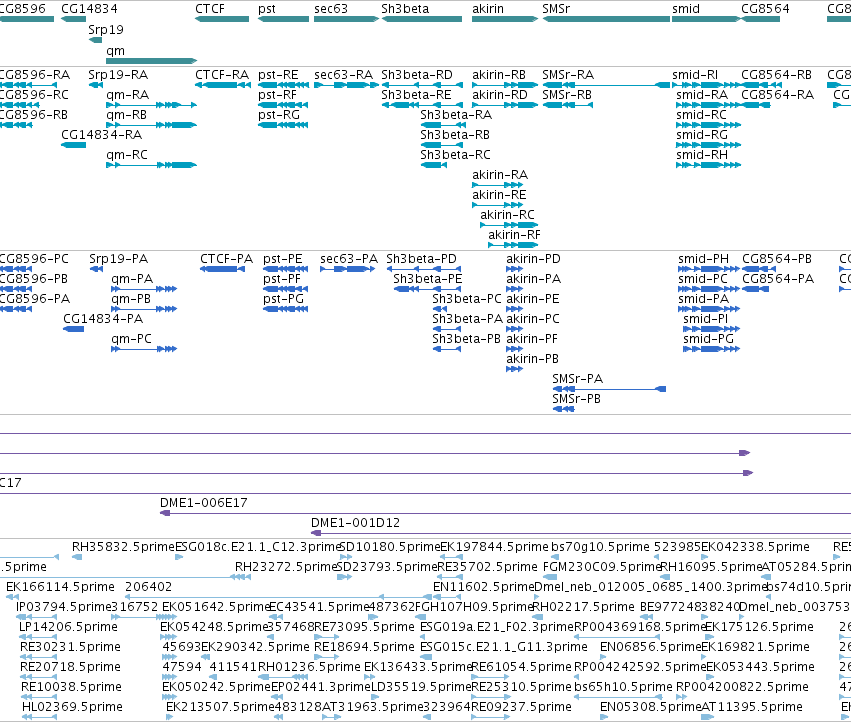Click the CG14834 gene feature

click(x=73, y=19)
